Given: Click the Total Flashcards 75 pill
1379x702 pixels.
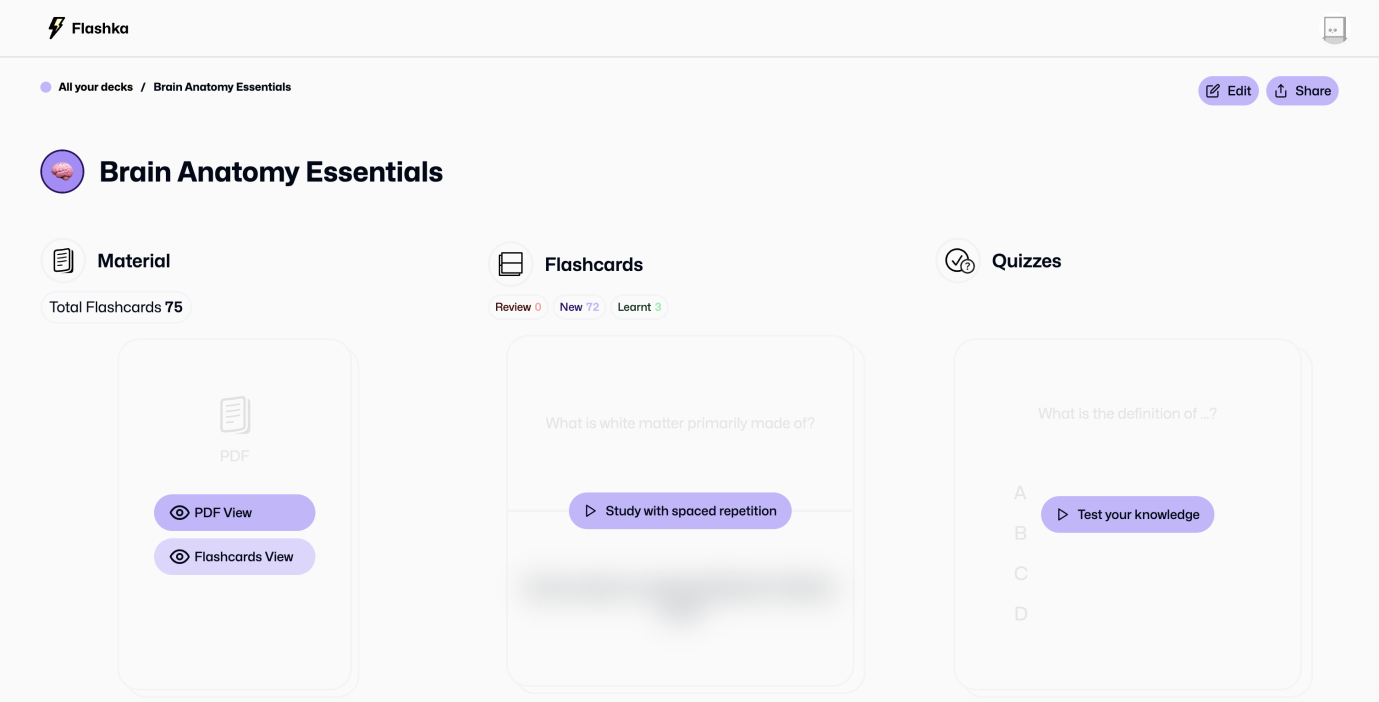Looking at the screenshot, I should (x=116, y=307).
